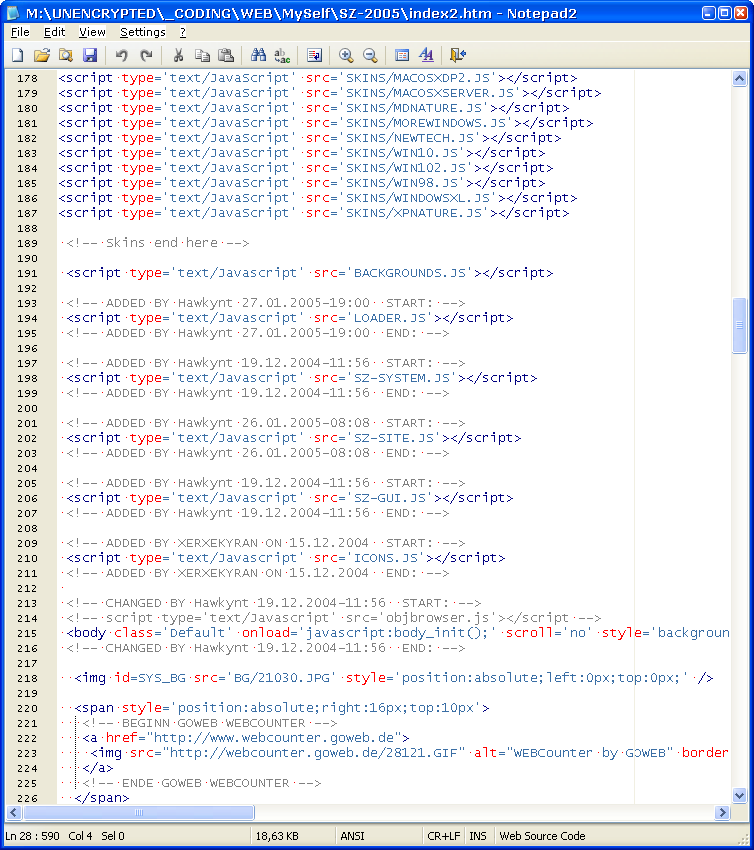Maximize the Notepad2 window
Screen dimensions: 754x850
pyautogui.click(x=725, y=12)
